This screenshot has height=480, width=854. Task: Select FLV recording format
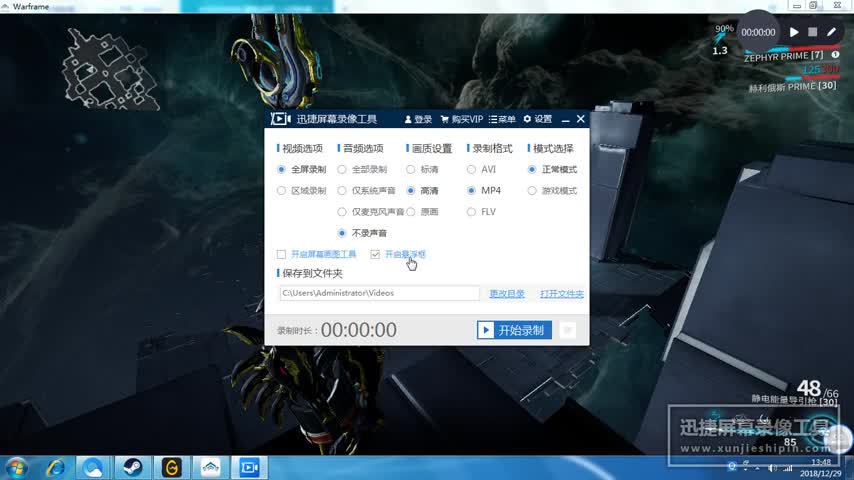[x=482, y=212]
